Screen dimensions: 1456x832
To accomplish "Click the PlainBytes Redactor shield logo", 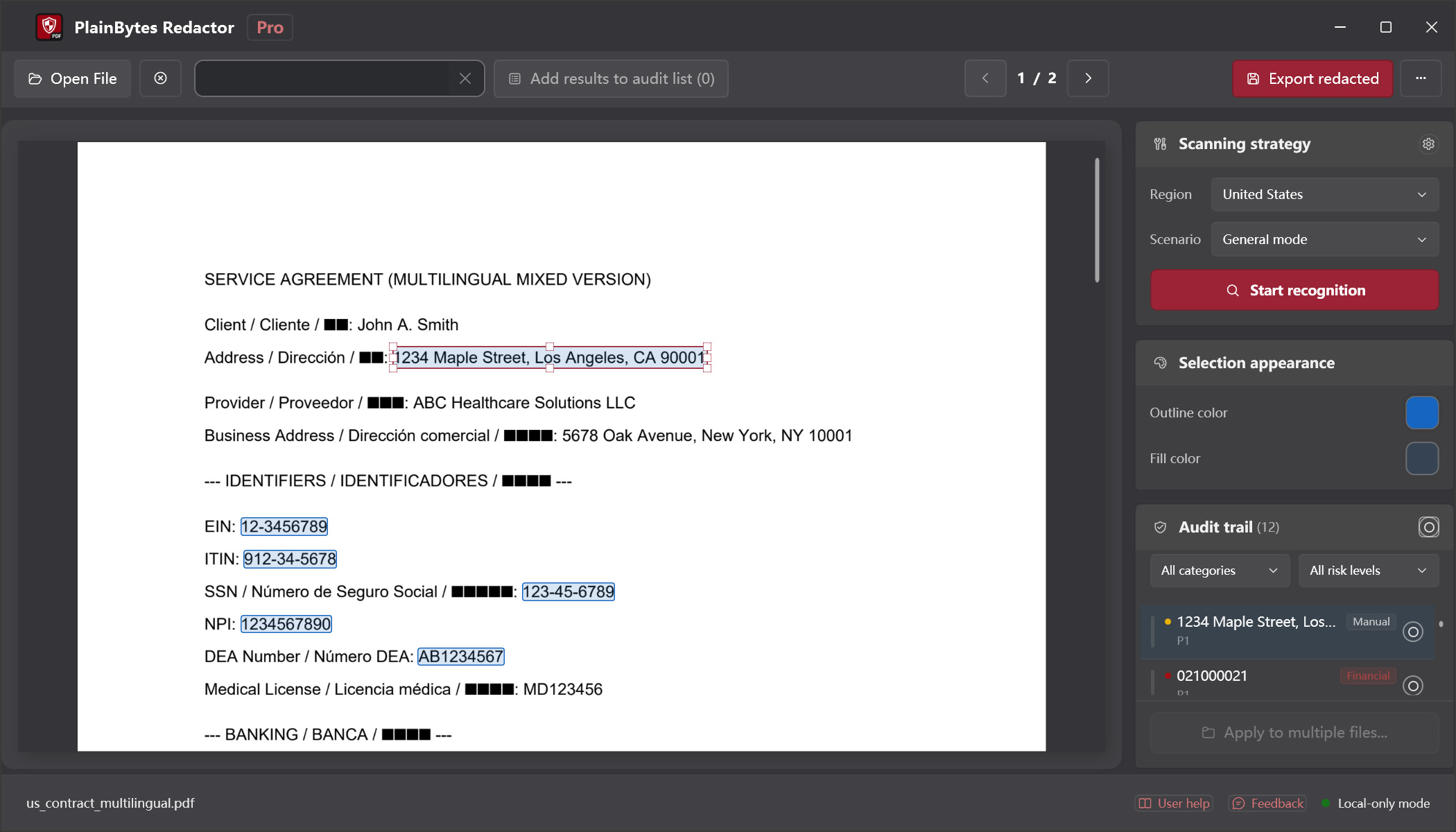I will [49, 28].
